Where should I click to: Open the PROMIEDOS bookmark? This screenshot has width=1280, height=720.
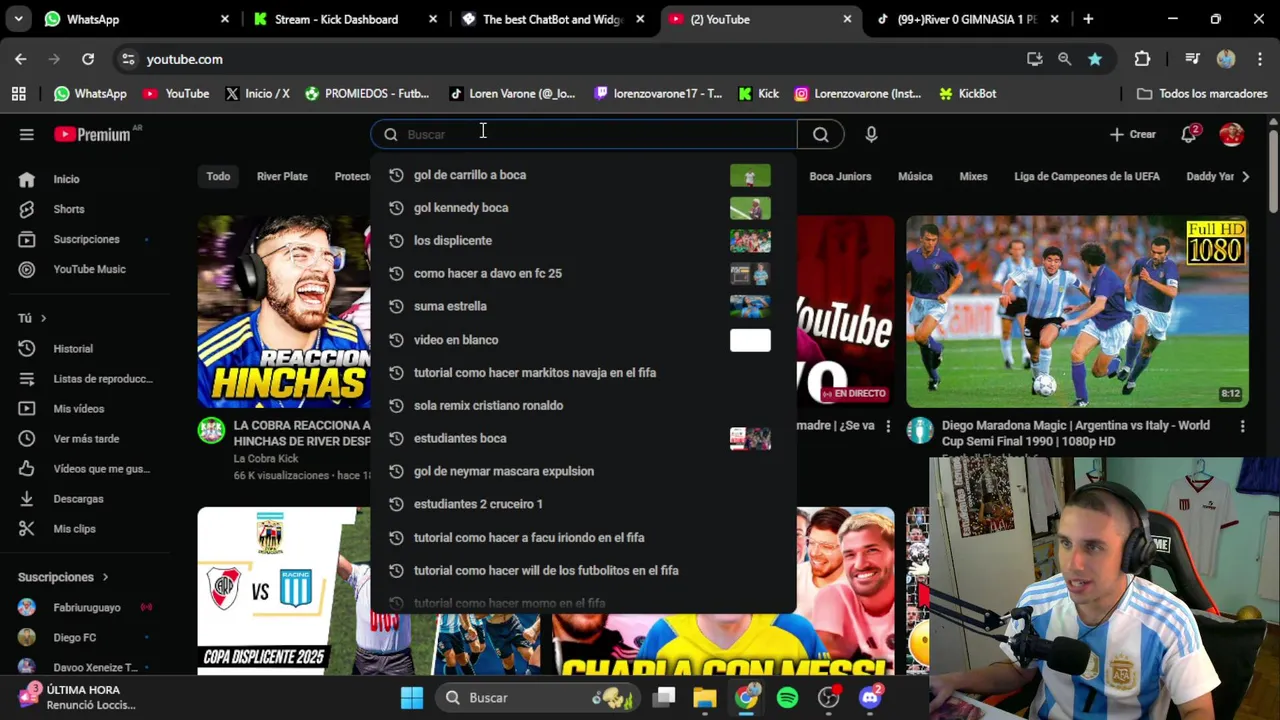(x=367, y=93)
